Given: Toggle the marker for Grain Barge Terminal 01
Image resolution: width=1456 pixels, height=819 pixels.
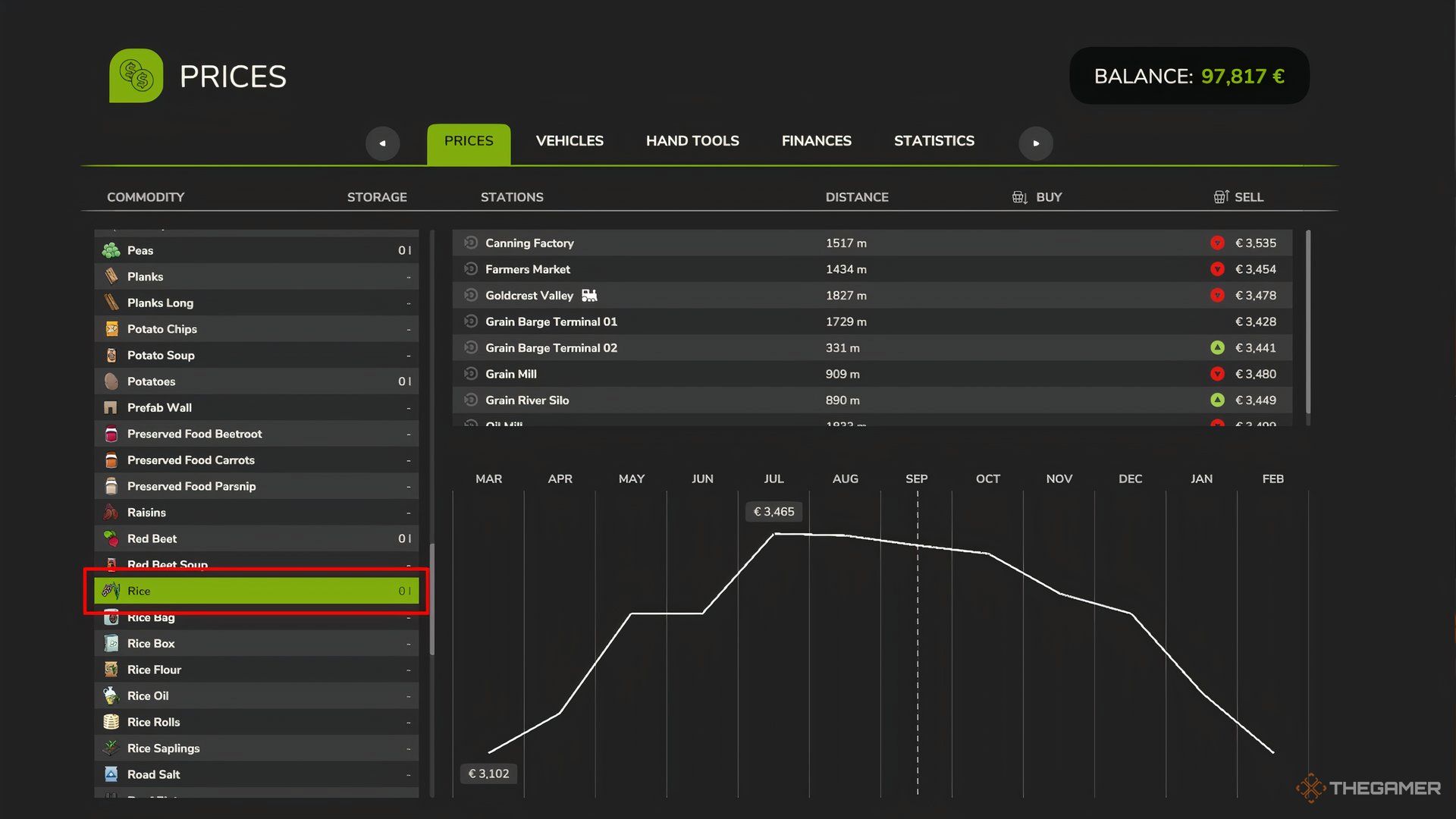Looking at the screenshot, I should click(x=471, y=321).
